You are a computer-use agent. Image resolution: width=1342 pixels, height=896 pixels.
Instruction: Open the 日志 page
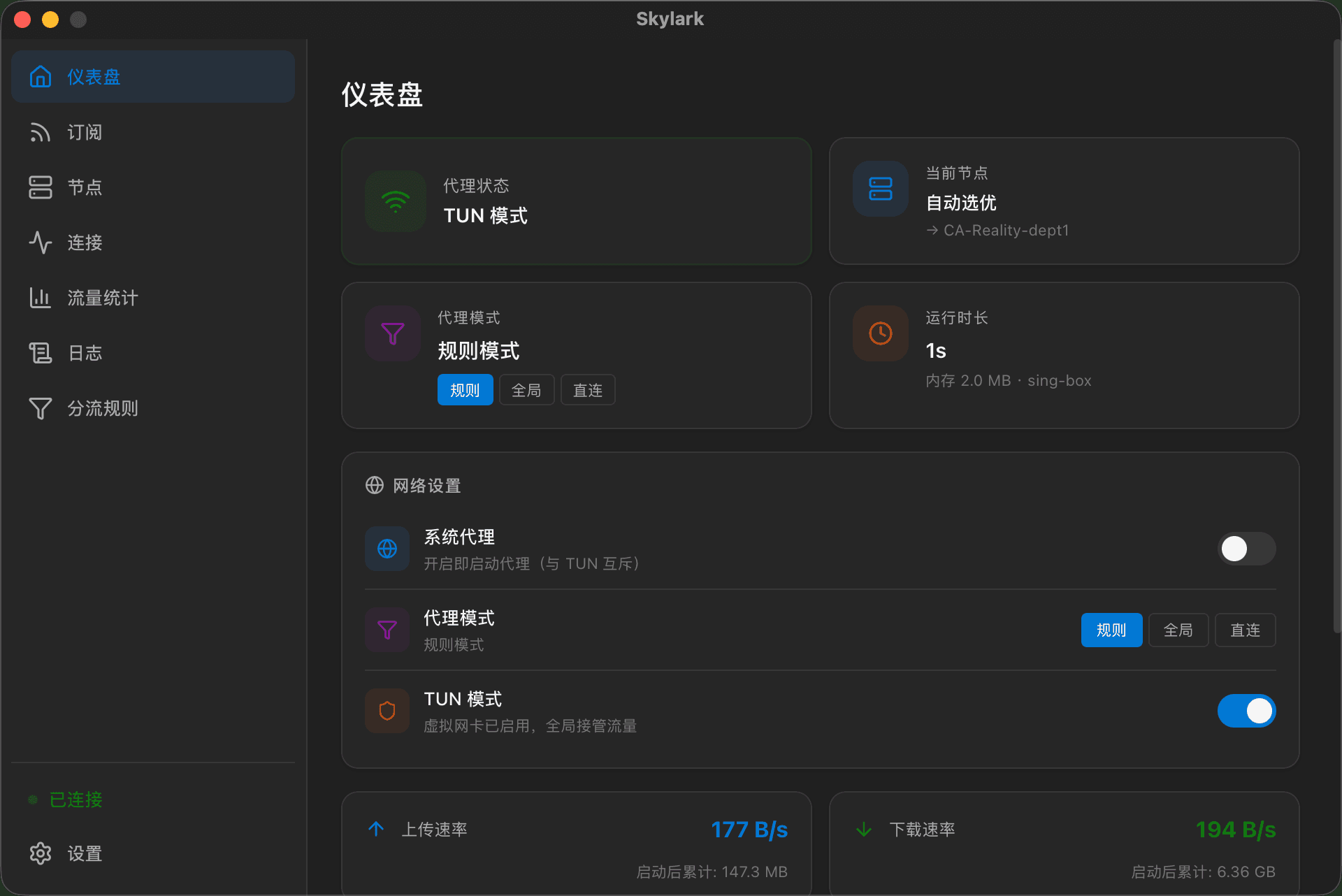pyautogui.click(x=153, y=353)
